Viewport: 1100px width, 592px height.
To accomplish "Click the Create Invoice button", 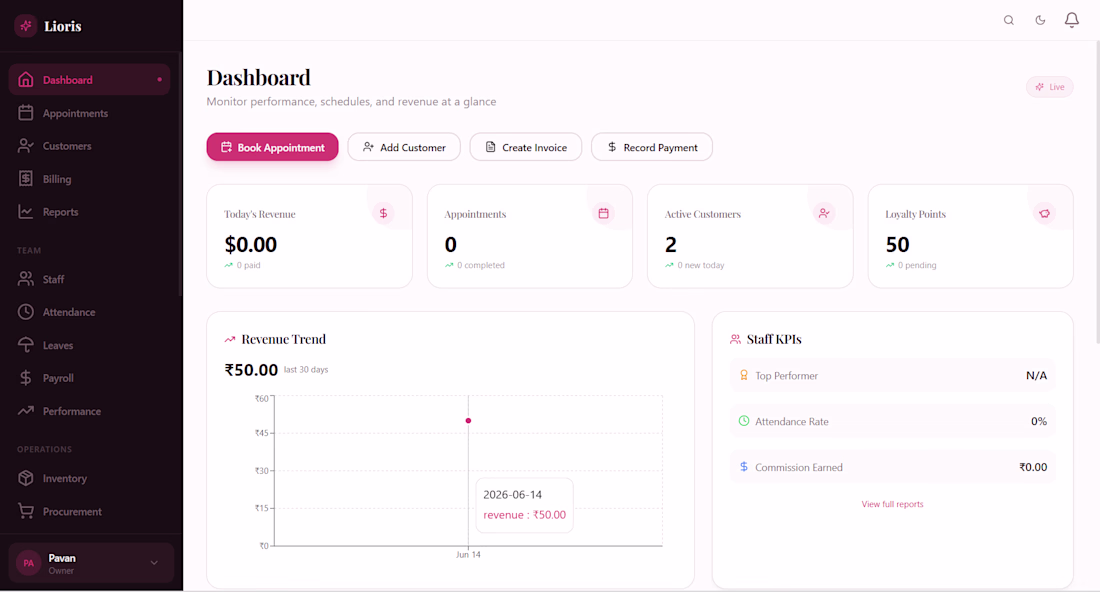I will [x=526, y=147].
